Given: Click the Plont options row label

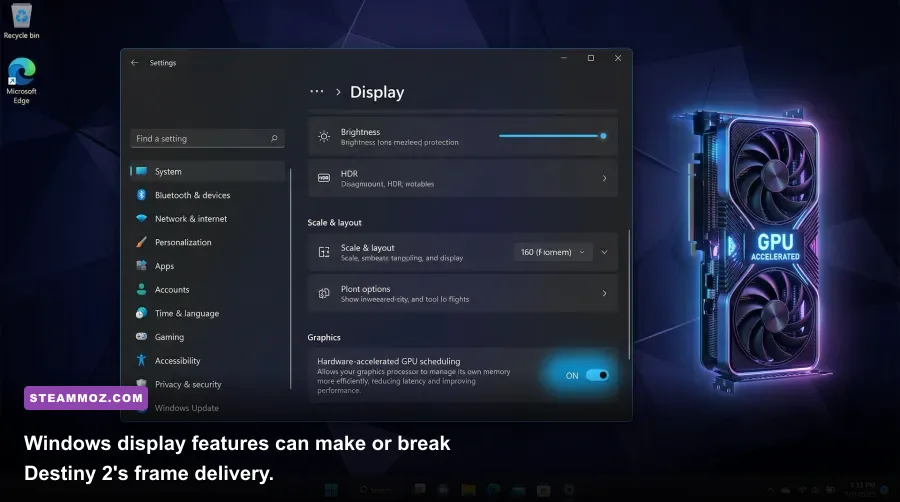Looking at the screenshot, I should (365, 289).
